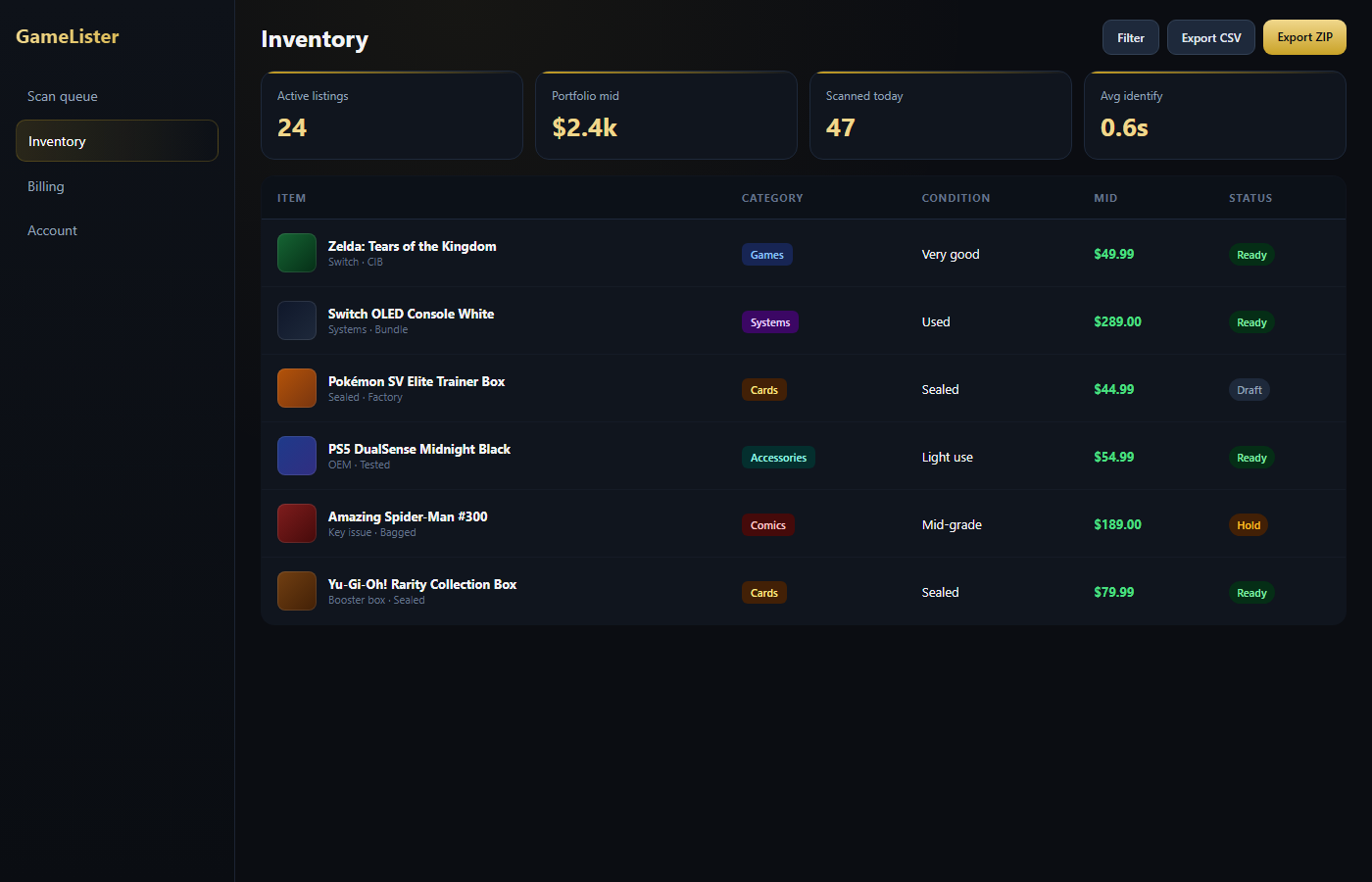This screenshot has width=1372, height=882.
Task: Click the Accessories category tag
Action: [778, 458]
